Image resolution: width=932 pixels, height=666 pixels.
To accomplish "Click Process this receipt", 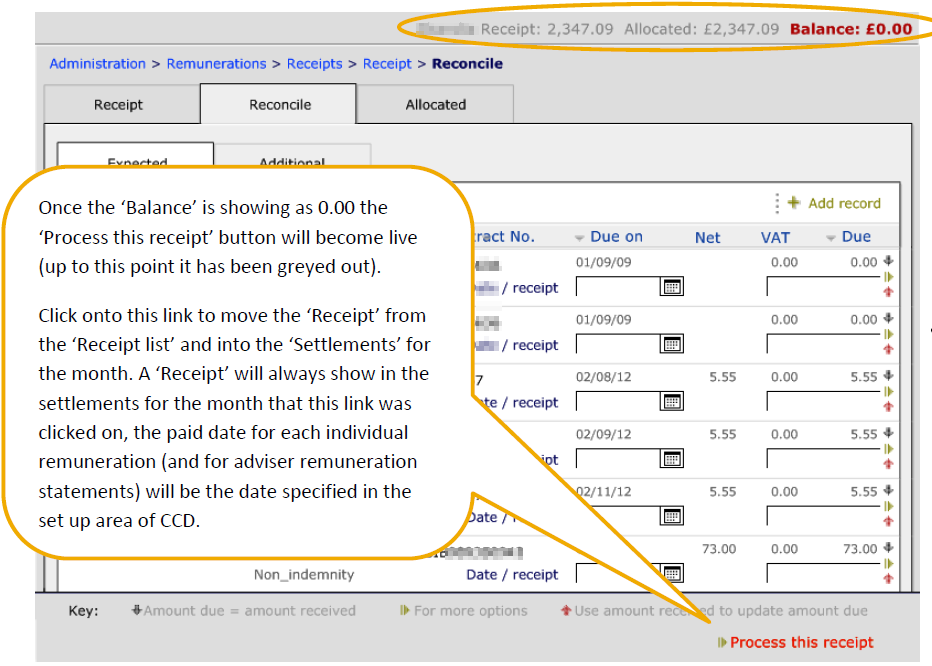I will 802,642.
